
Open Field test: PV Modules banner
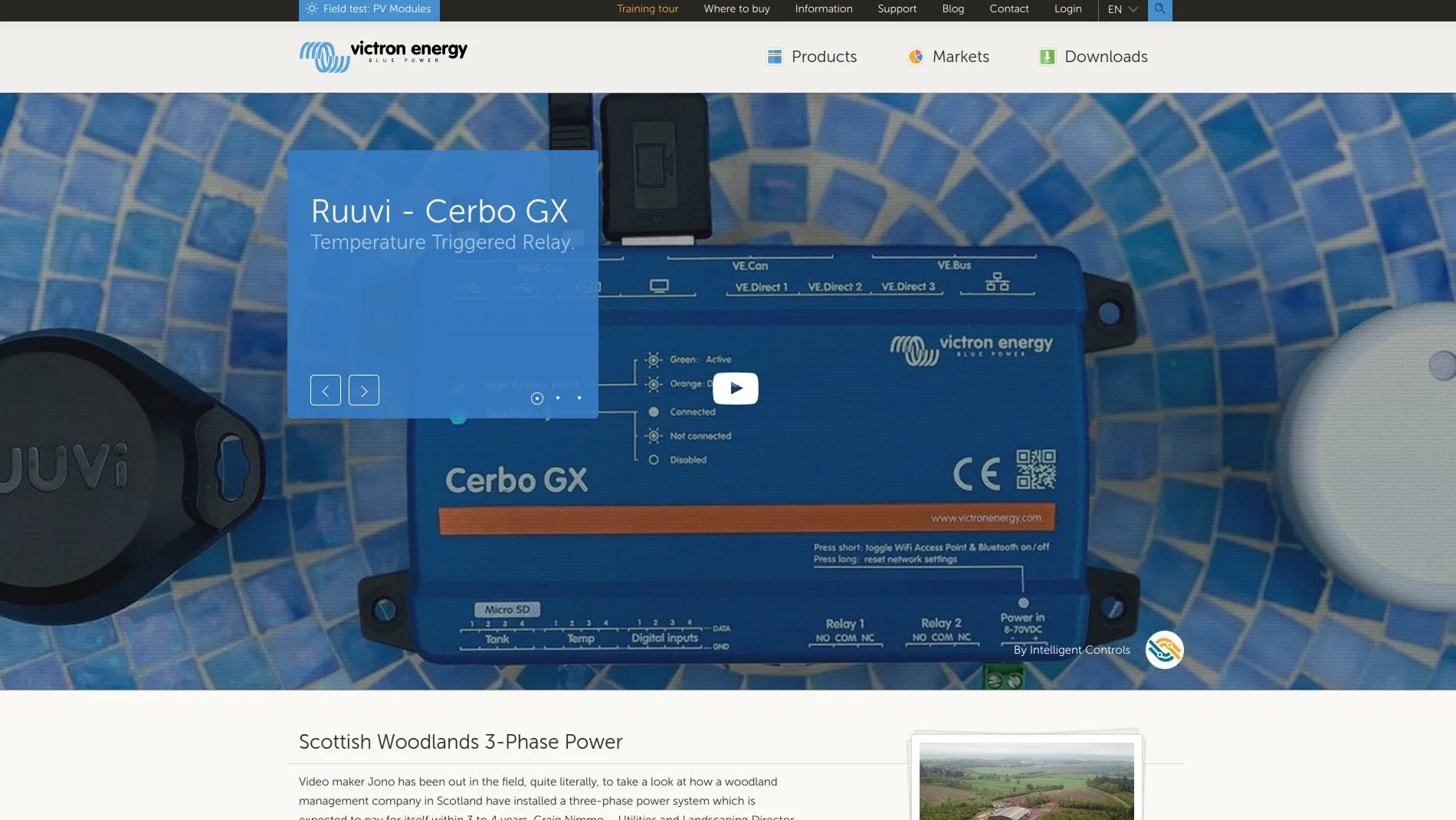point(369,10)
